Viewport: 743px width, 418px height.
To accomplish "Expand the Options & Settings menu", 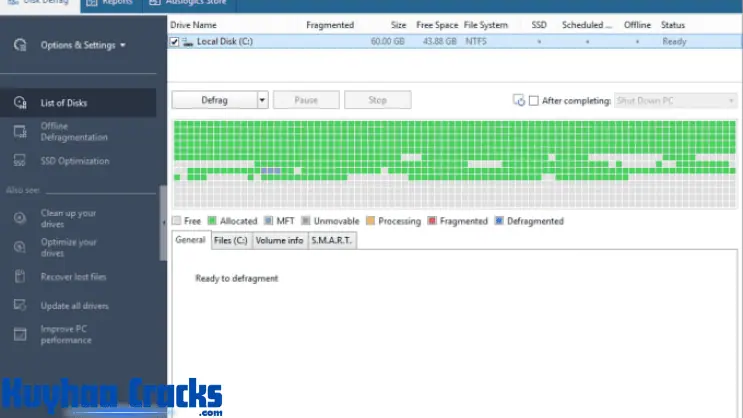I will (83, 45).
